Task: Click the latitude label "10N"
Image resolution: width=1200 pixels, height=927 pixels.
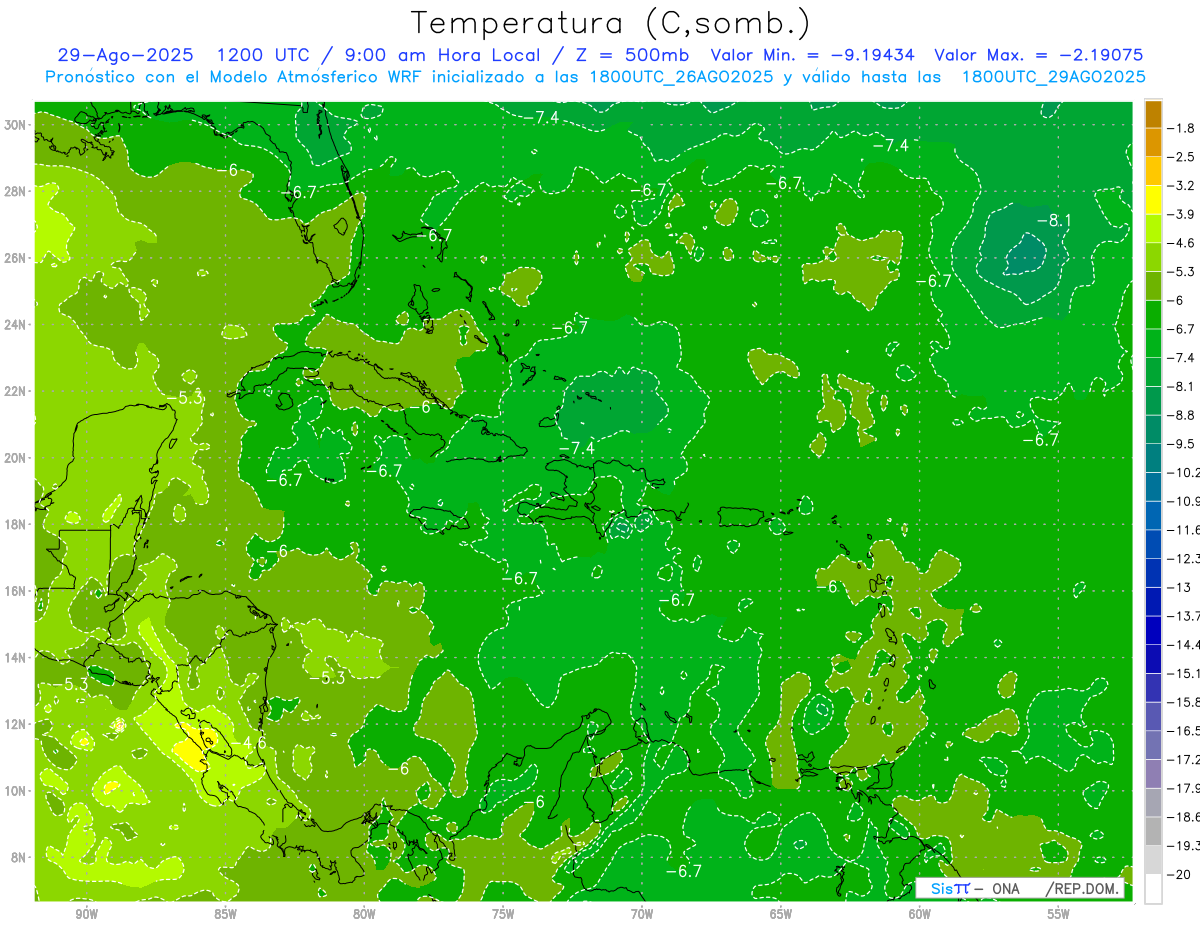Action: [17, 791]
